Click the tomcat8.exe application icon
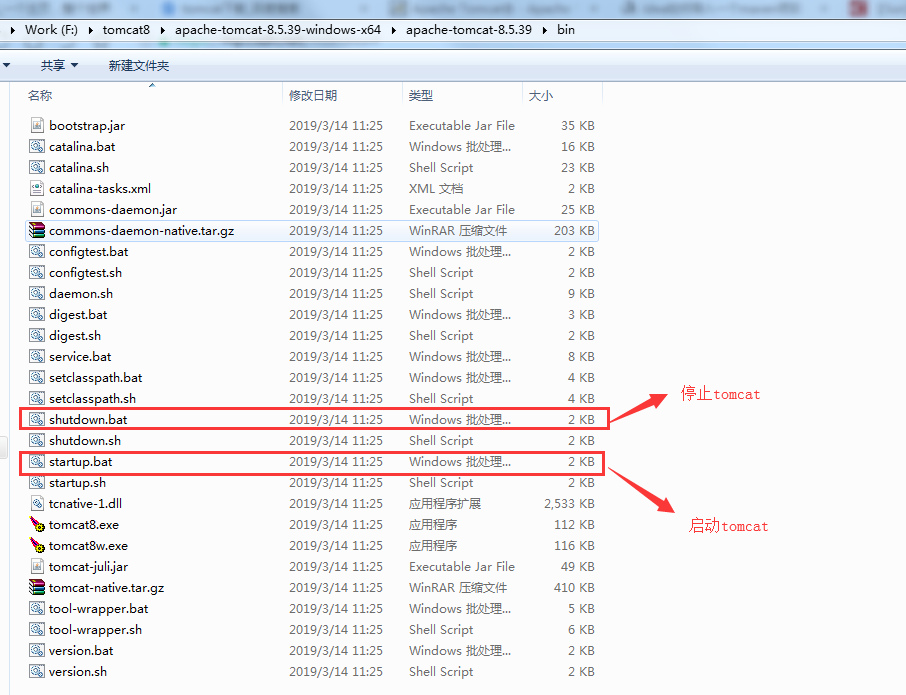906x695 pixels. coord(37,524)
